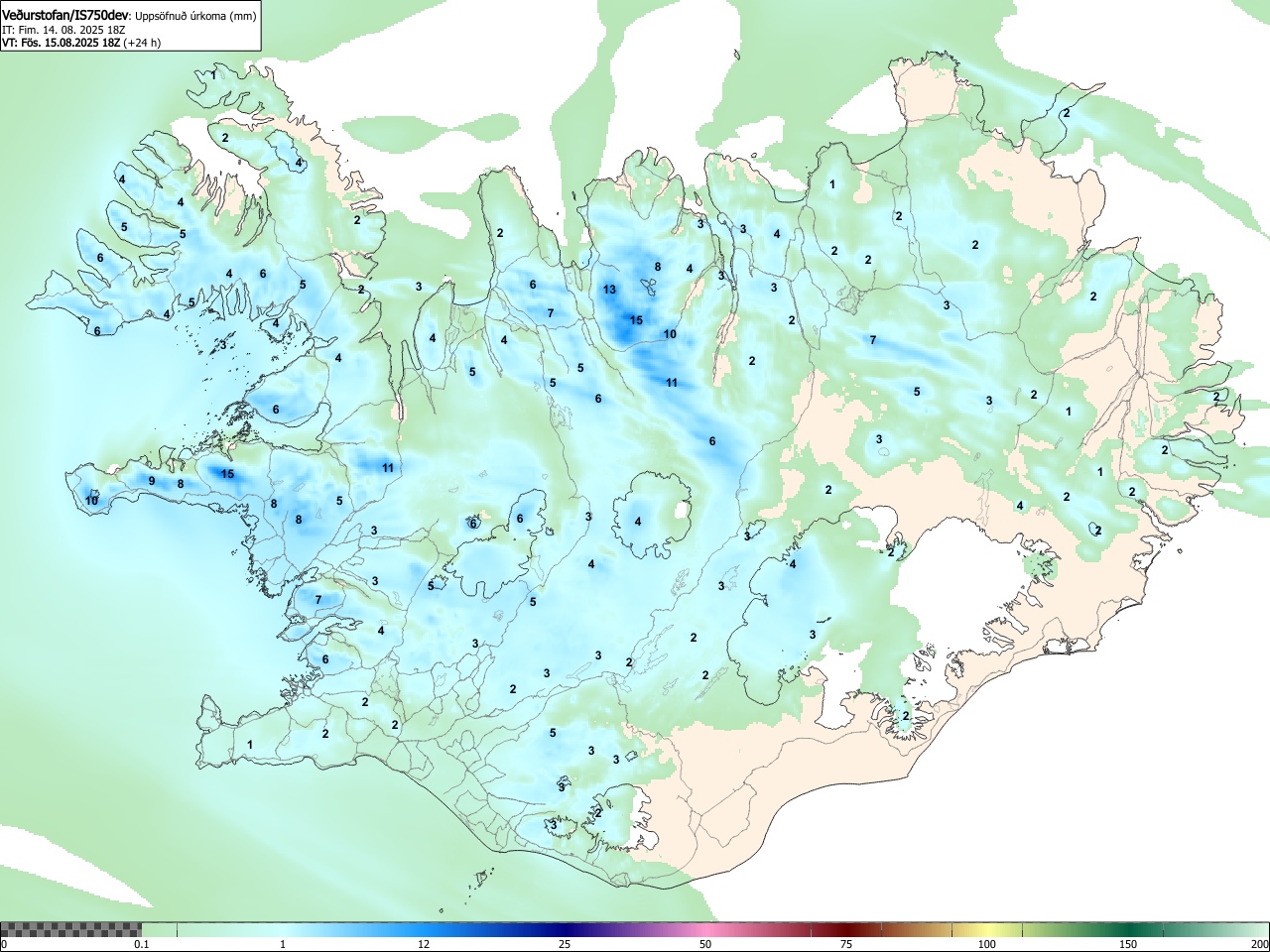Click the 75 tick label on the legend
The width and height of the screenshot is (1270, 952).
point(845,944)
